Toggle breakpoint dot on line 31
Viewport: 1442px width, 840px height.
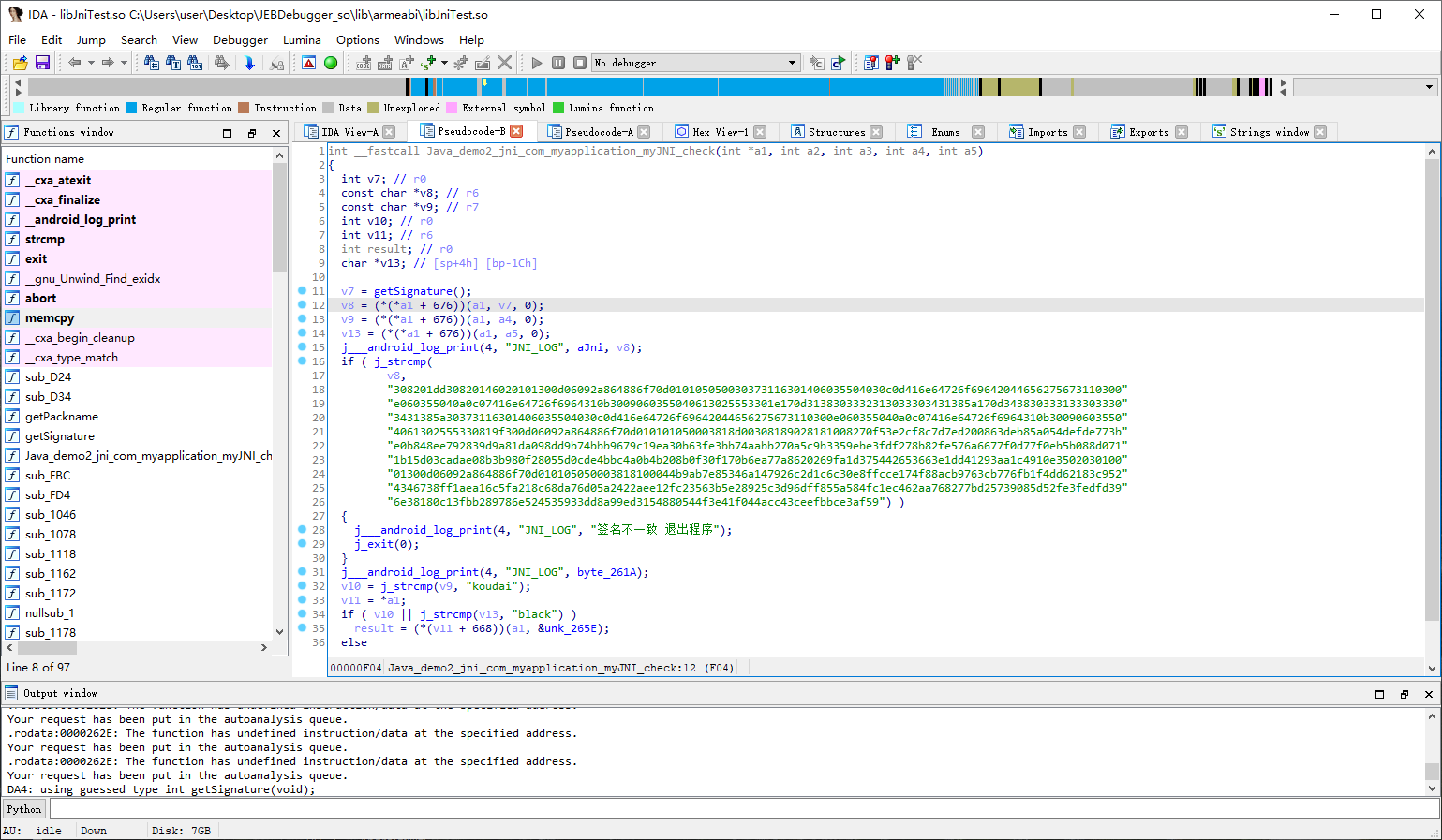click(302, 572)
